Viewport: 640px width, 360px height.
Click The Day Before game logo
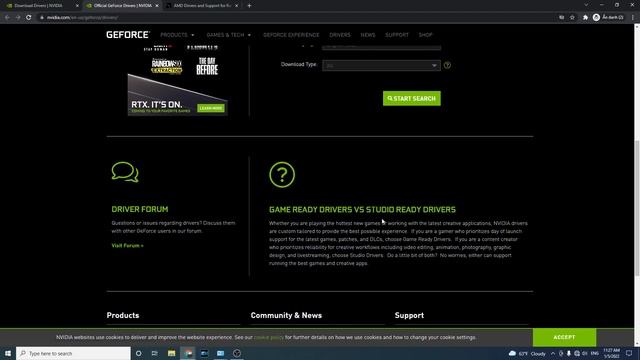[x=207, y=66]
